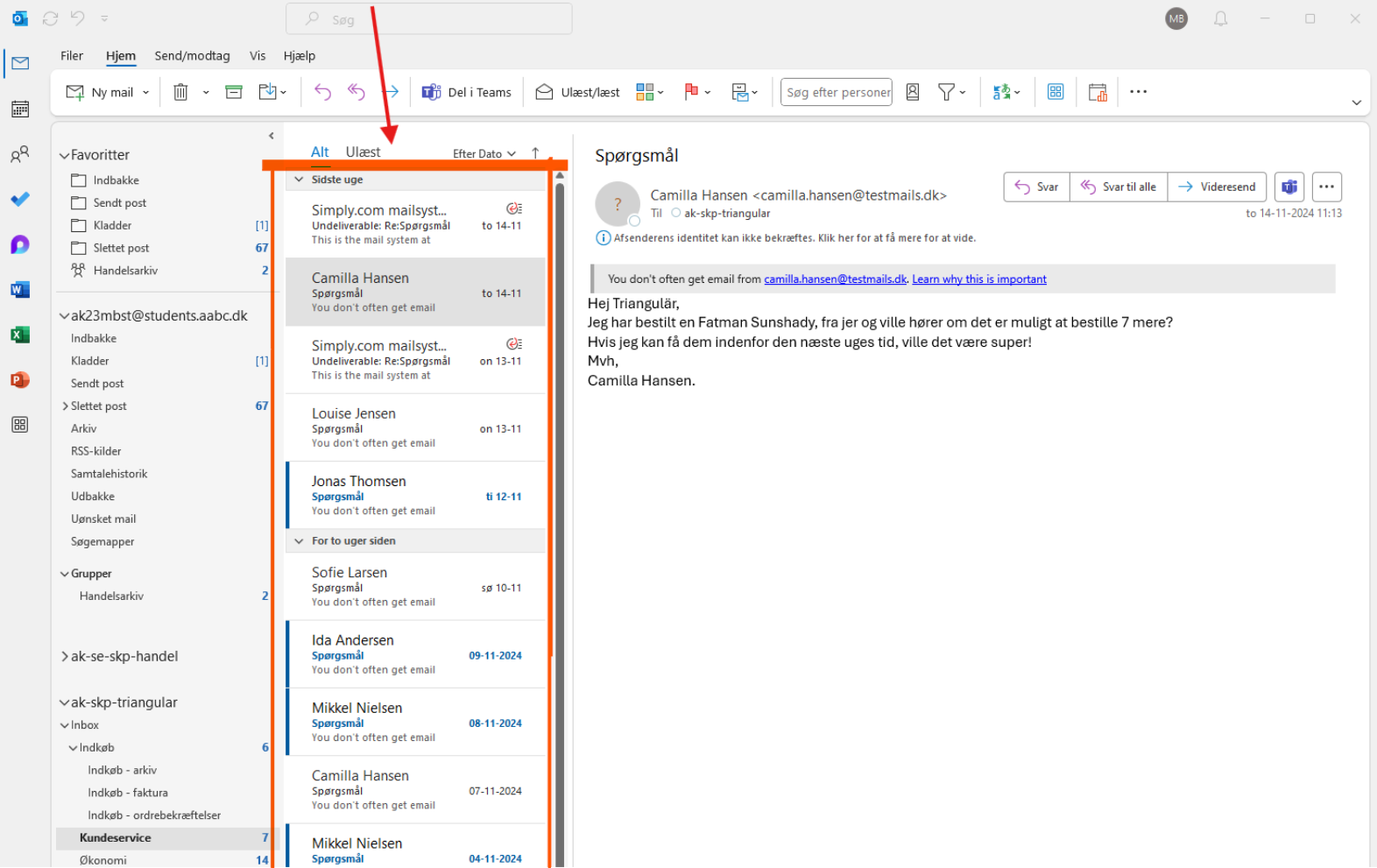Viewport: 1377px width, 868px height.
Task: Click the Delete trash can icon
Action: pos(180,92)
